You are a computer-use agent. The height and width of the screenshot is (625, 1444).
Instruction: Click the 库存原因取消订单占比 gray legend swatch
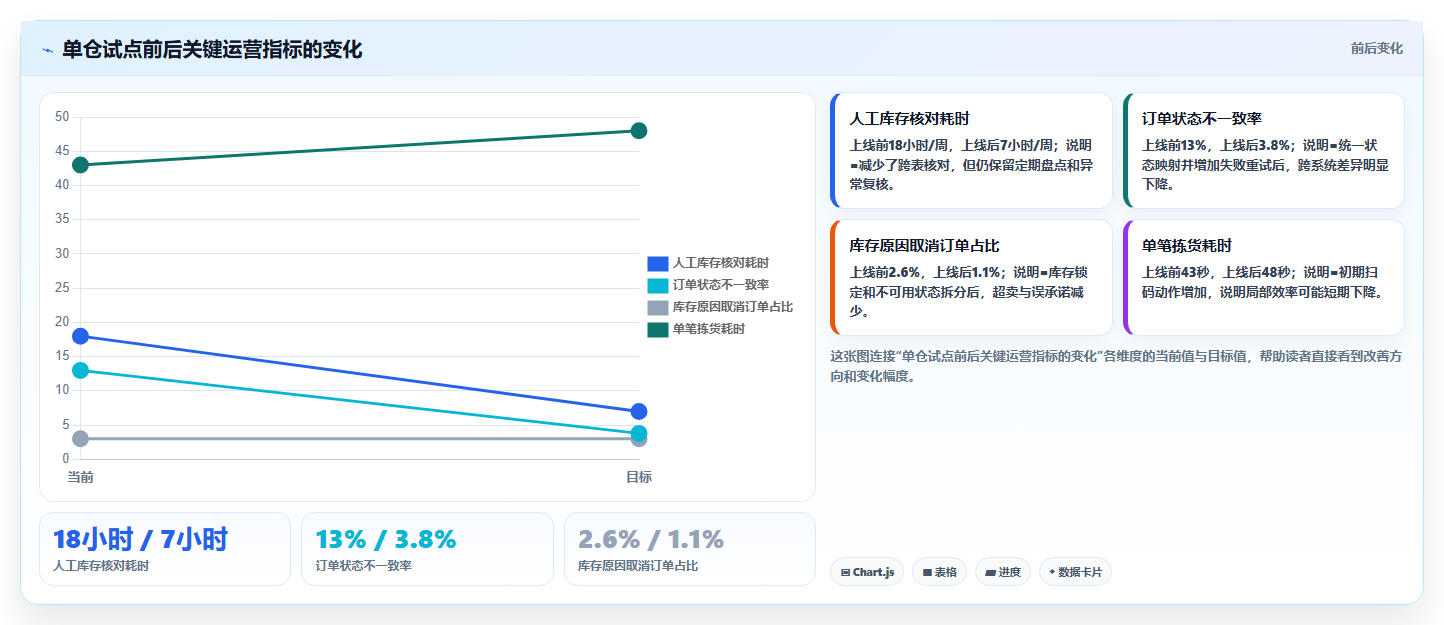(x=657, y=307)
